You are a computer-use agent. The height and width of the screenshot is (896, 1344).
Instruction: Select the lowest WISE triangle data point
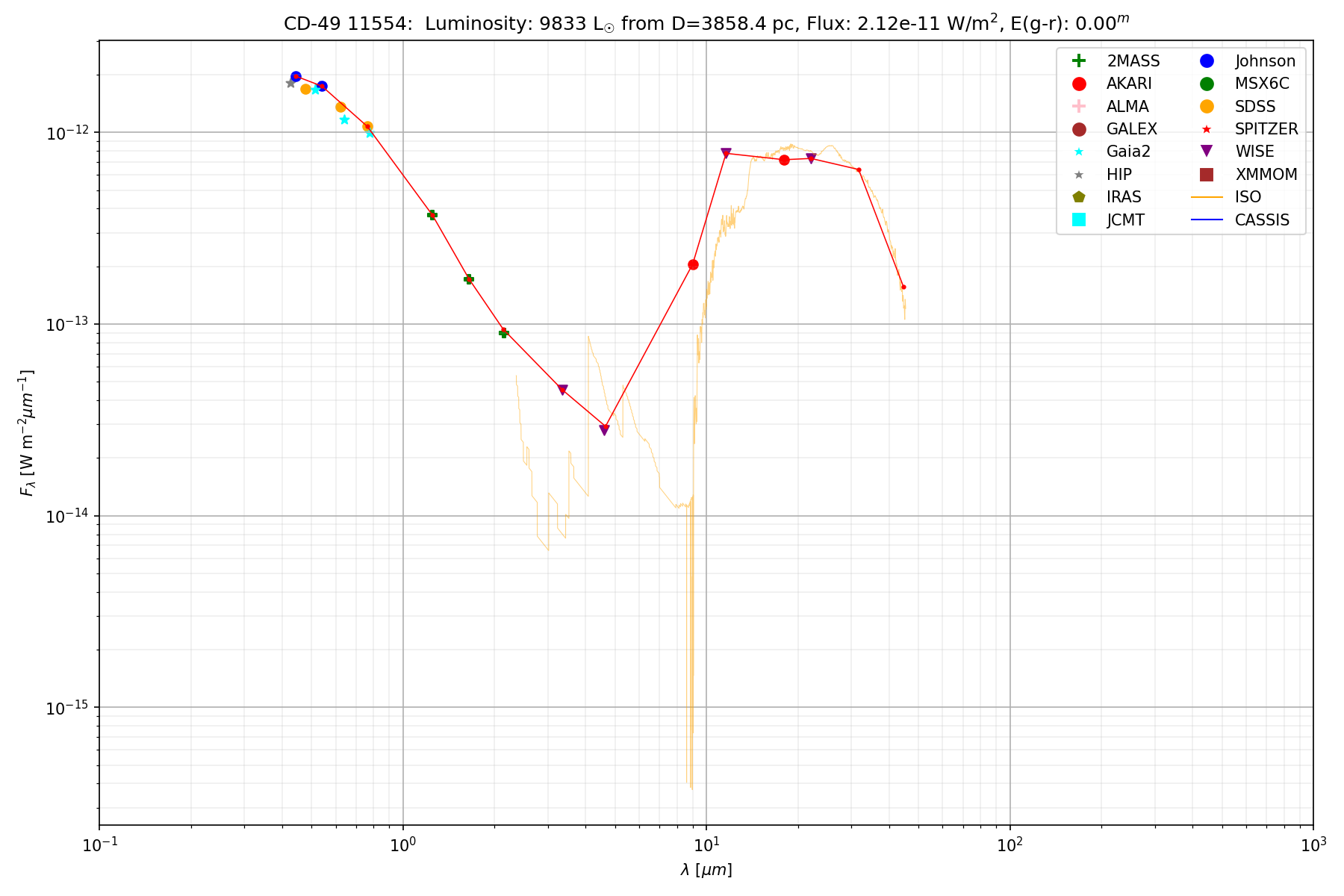tap(604, 430)
